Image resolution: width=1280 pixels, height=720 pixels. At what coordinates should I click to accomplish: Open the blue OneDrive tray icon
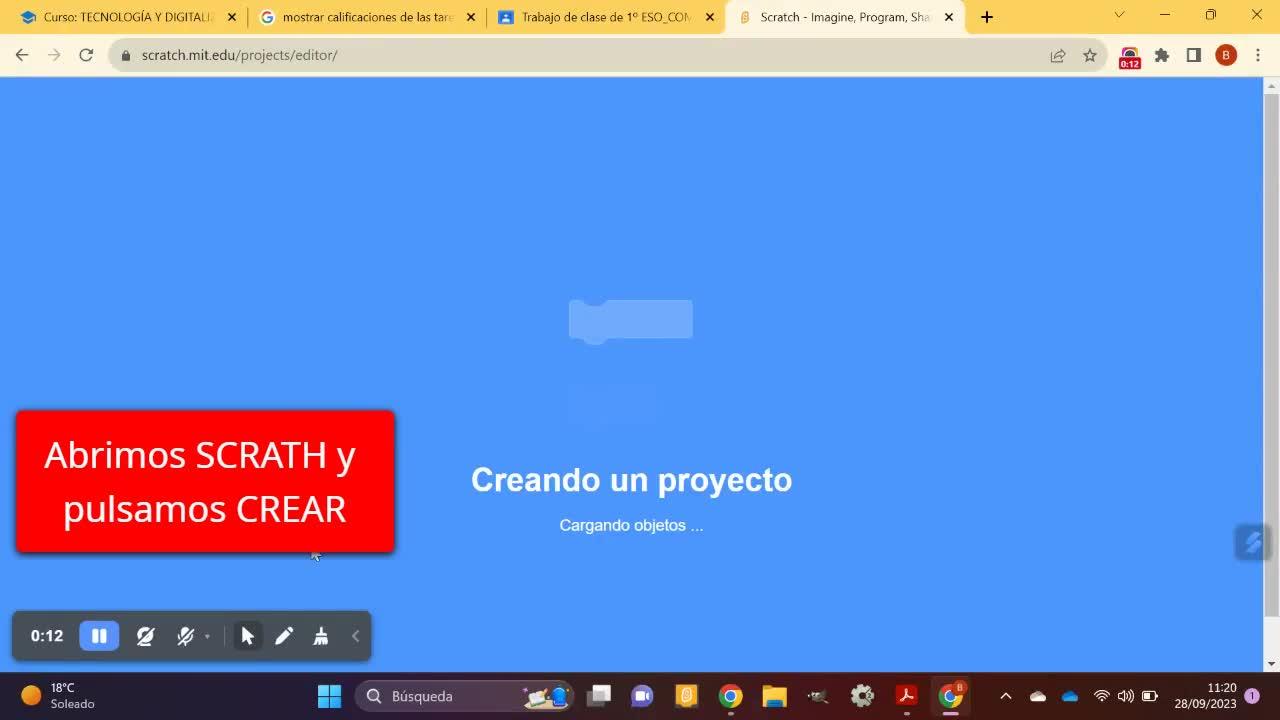pyautogui.click(x=1070, y=696)
